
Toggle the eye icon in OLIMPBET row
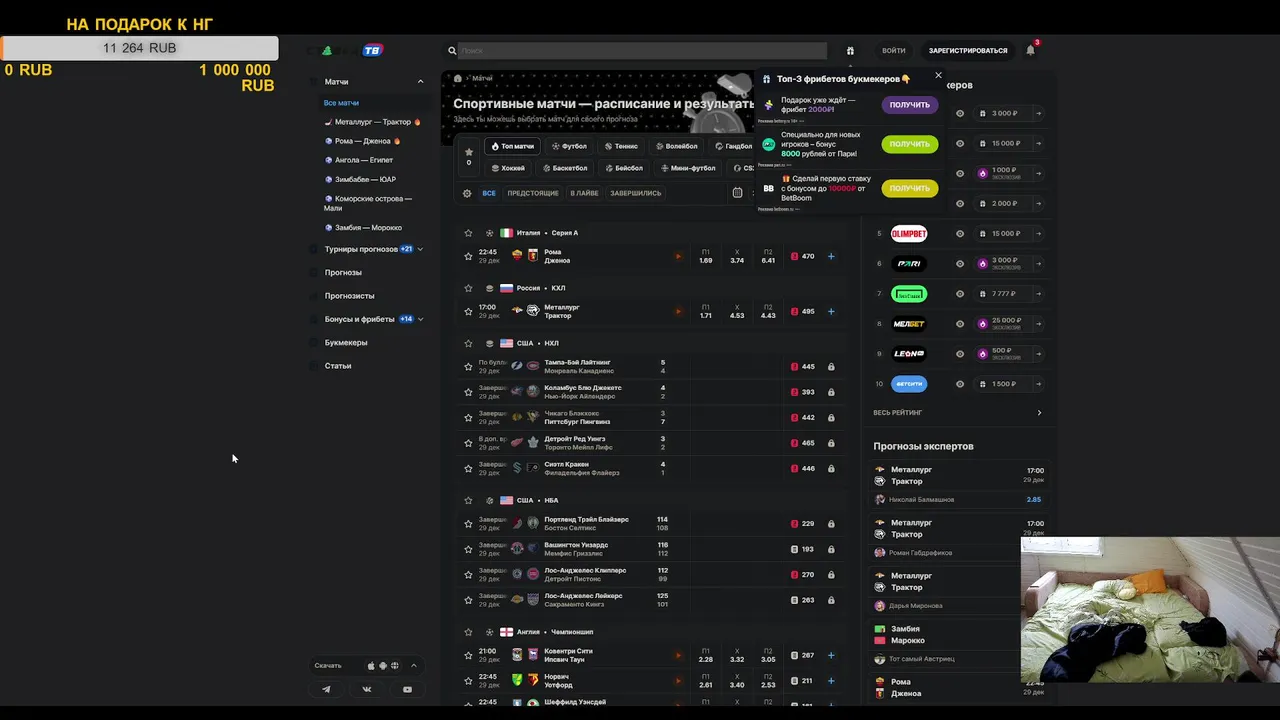[x=960, y=234]
